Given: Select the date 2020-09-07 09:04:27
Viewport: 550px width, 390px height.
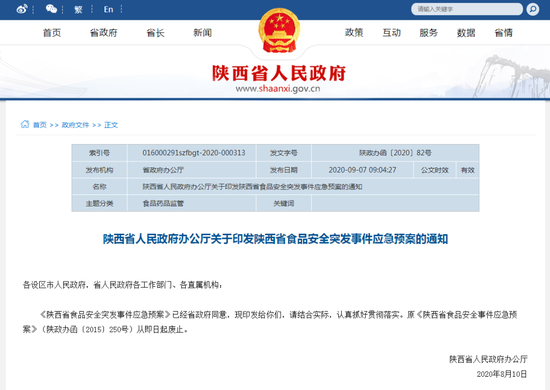Looking at the screenshot, I should 362,170.
